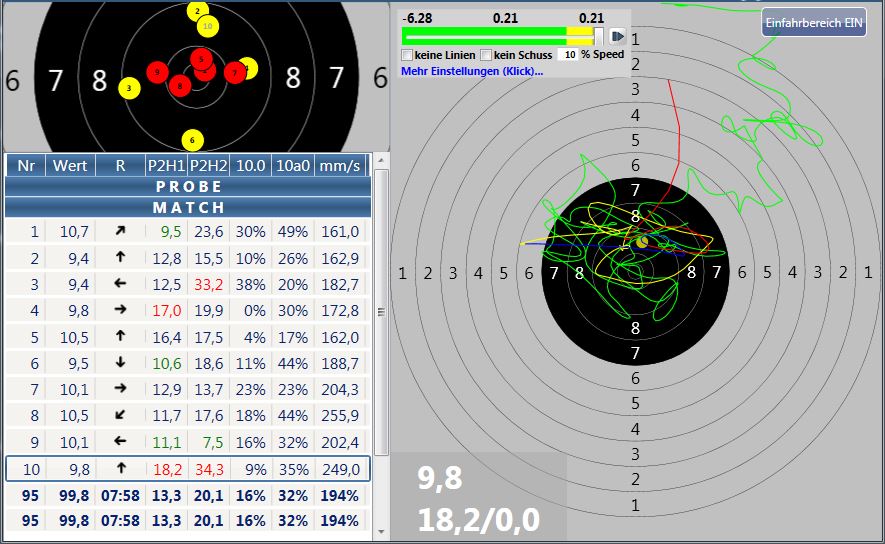This screenshot has height=544, width=885.
Task: Open 'Mehr Einstellungen (Klick)...' link
Action: coord(472,72)
